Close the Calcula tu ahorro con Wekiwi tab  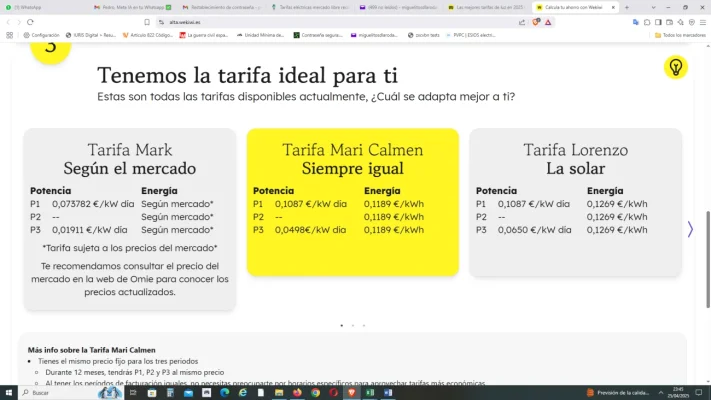click(613, 7)
